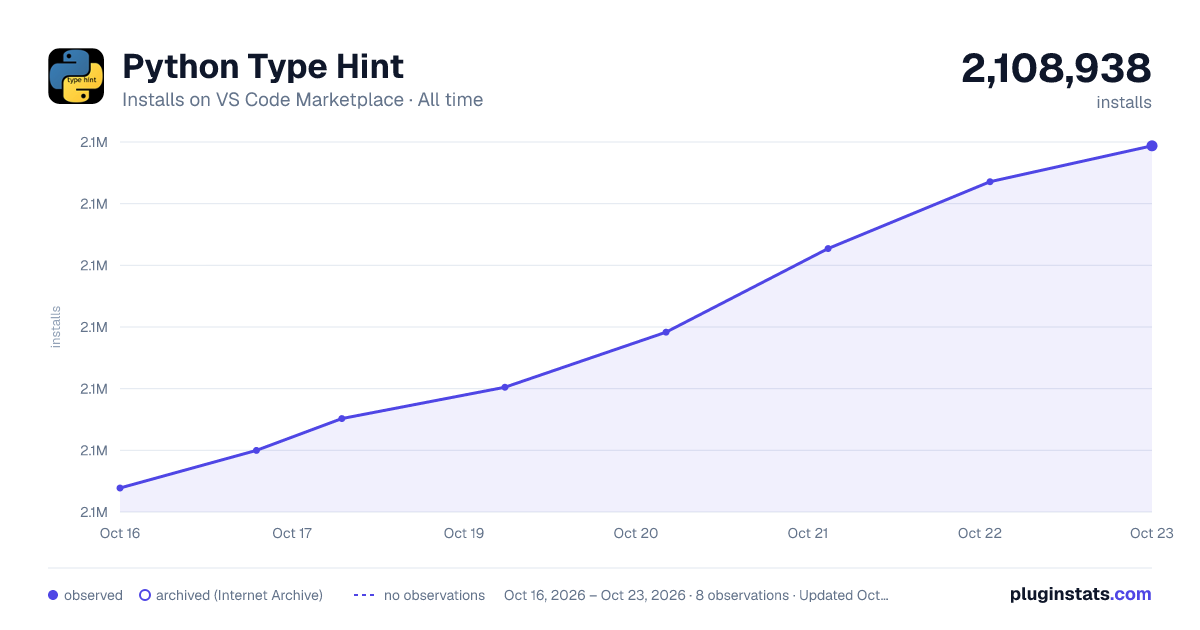
Task: Click the no observations legend label
Action: tap(434, 595)
